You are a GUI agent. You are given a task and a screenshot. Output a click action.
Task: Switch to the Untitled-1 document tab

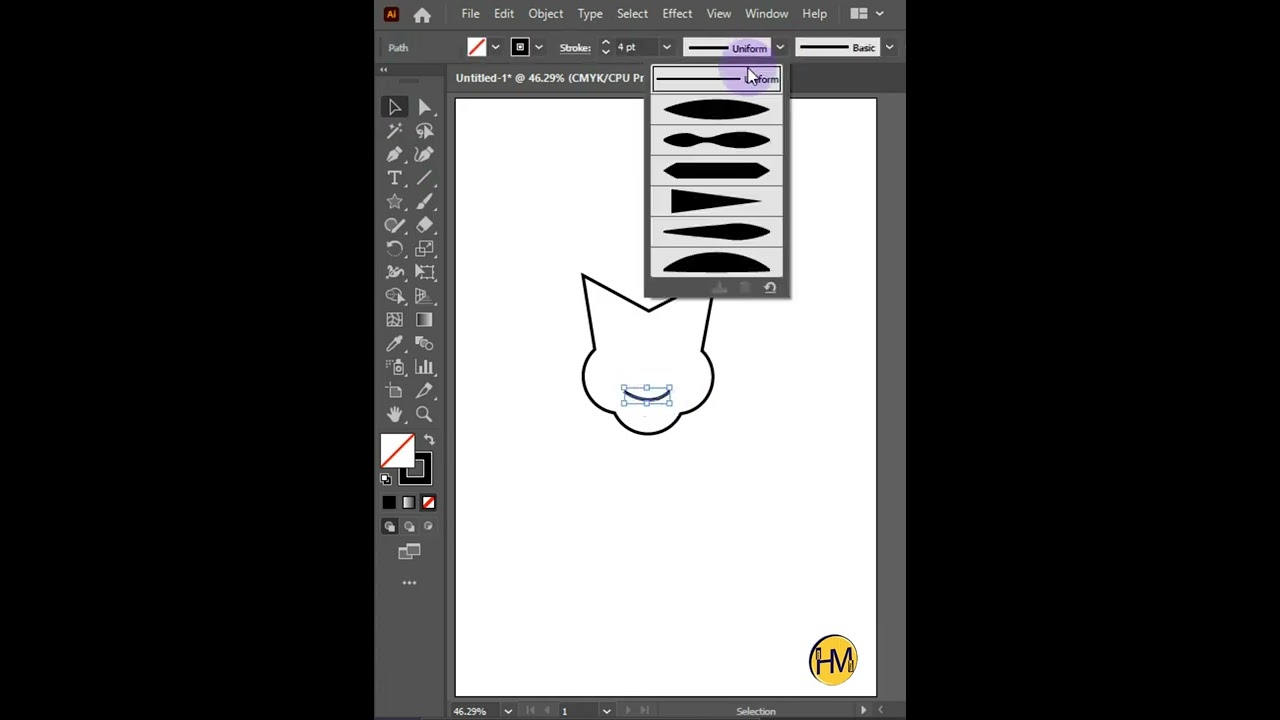click(x=550, y=77)
